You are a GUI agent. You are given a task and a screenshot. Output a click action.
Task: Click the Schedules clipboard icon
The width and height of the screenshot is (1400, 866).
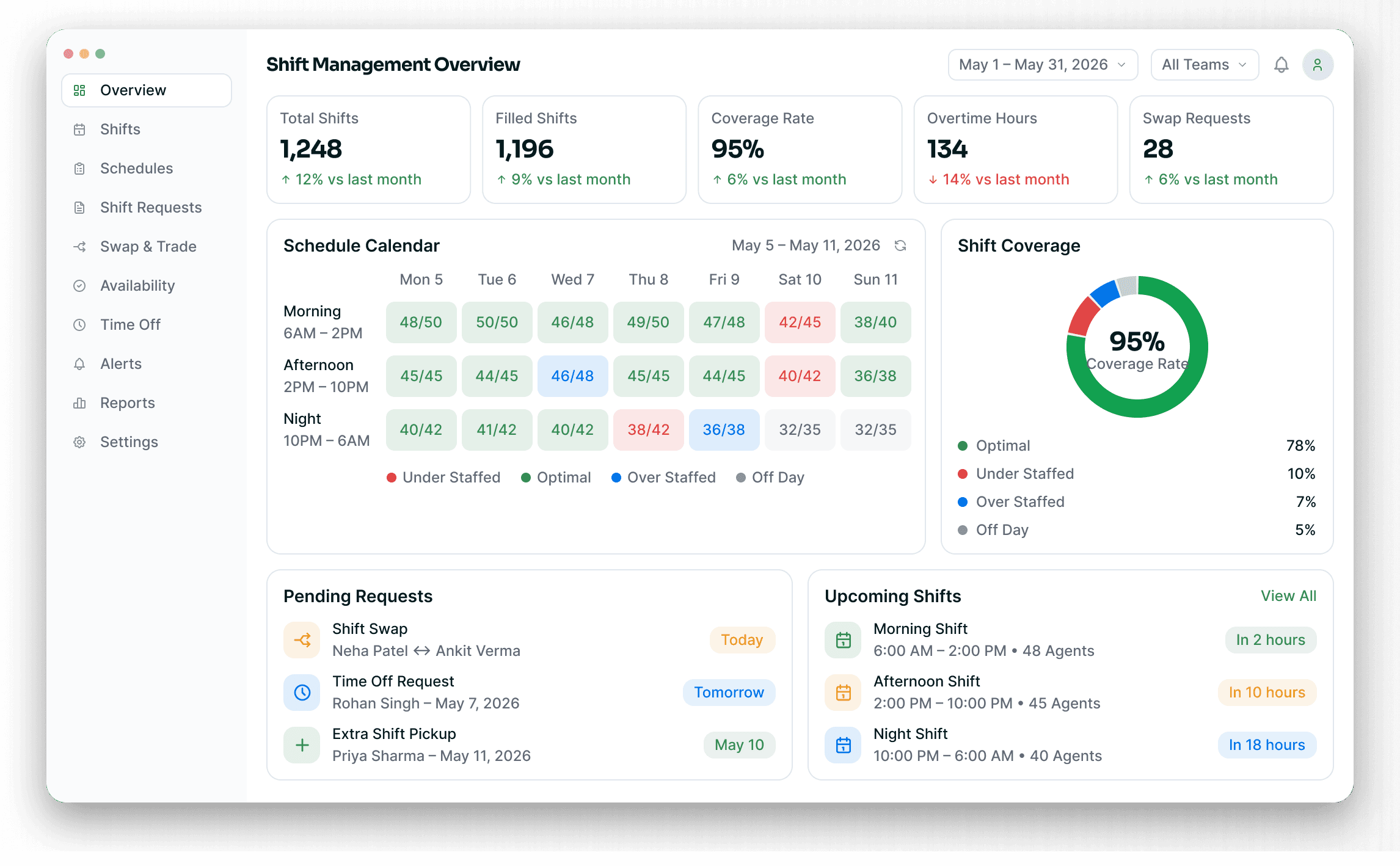pos(79,169)
